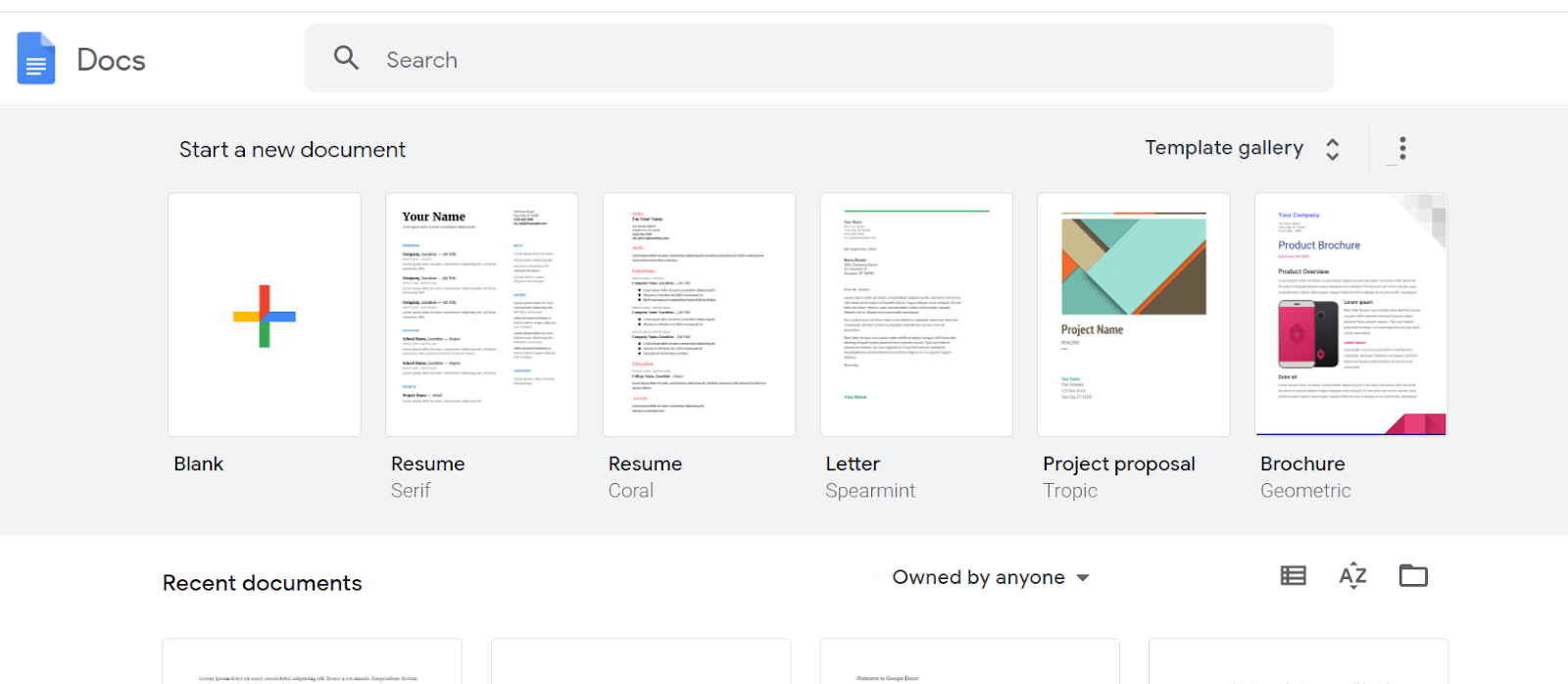Open the Serif resume template

point(481,315)
